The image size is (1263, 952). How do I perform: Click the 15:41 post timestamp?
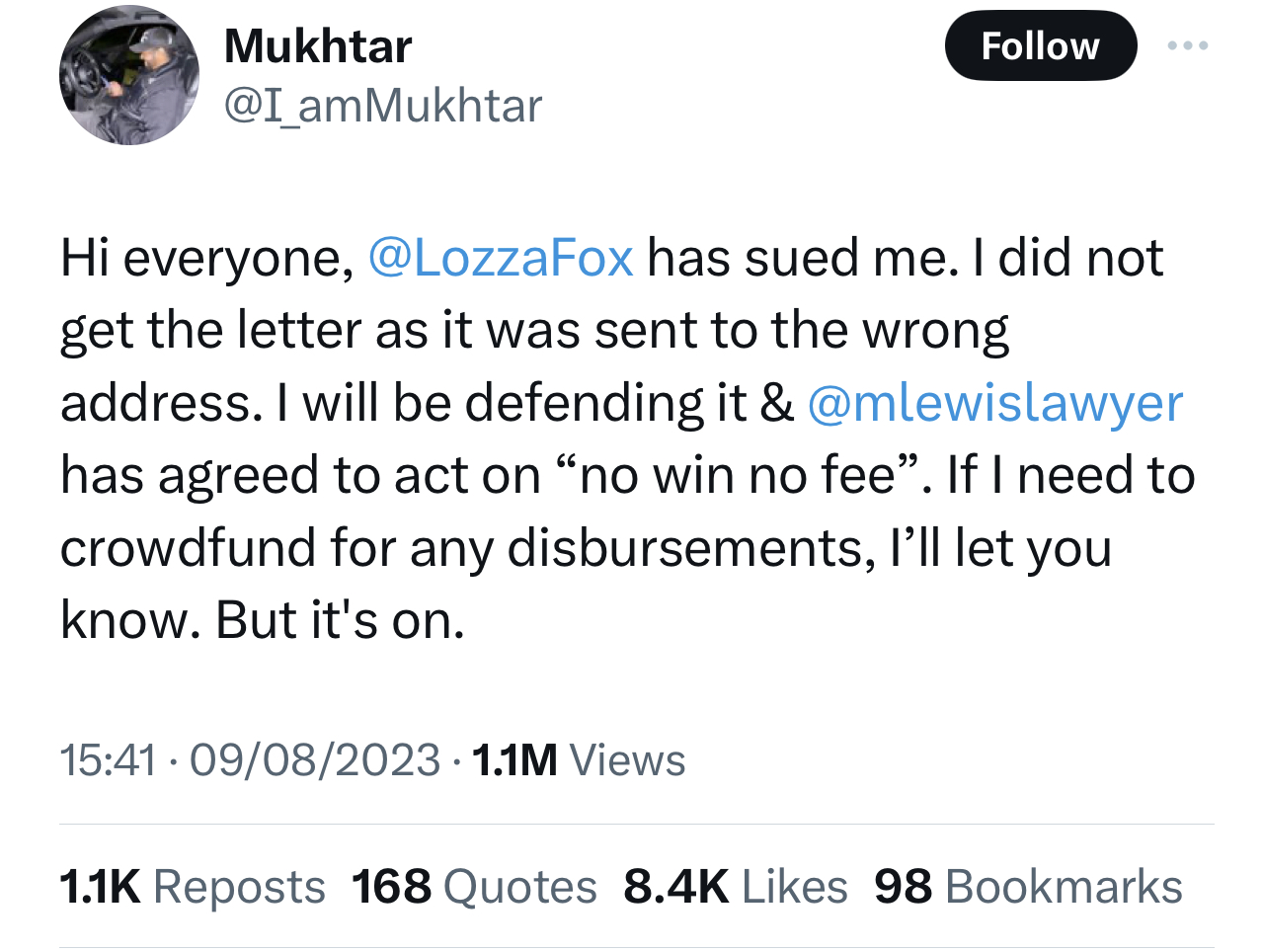click(108, 760)
